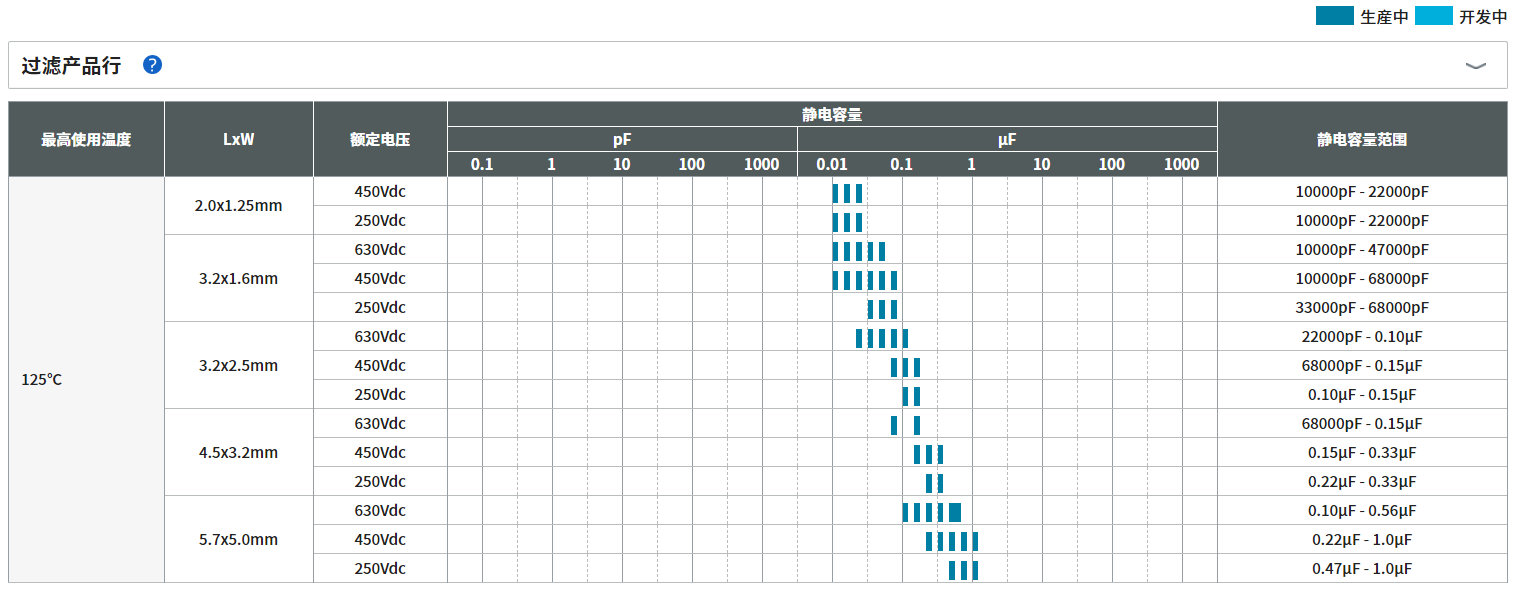1519x591 pixels.
Task: Select the 最高使用温度 column header
Action: [86, 140]
